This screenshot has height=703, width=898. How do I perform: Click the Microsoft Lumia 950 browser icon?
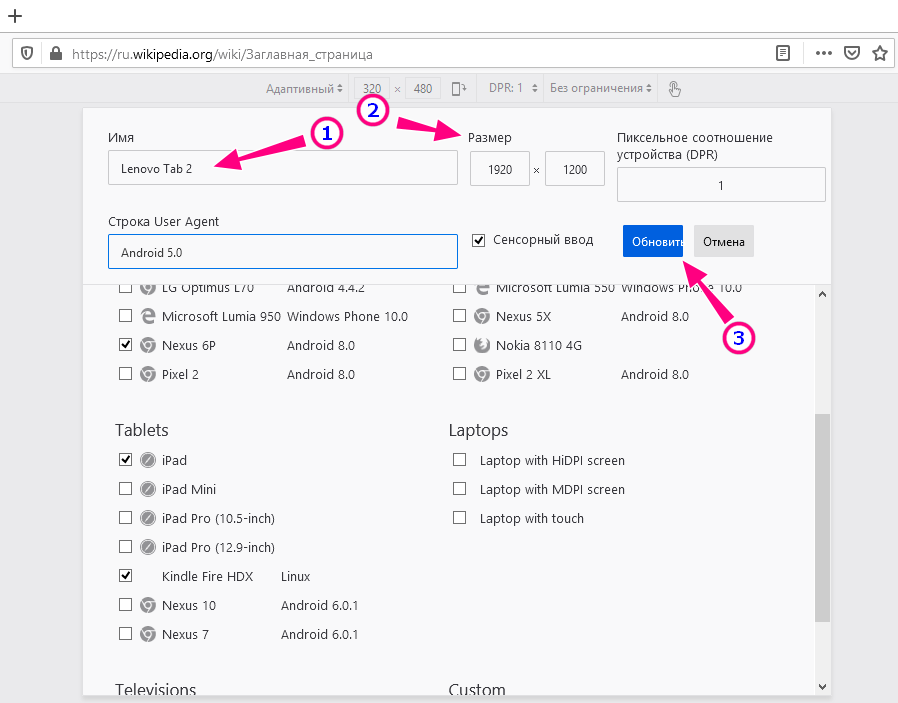point(148,316)
